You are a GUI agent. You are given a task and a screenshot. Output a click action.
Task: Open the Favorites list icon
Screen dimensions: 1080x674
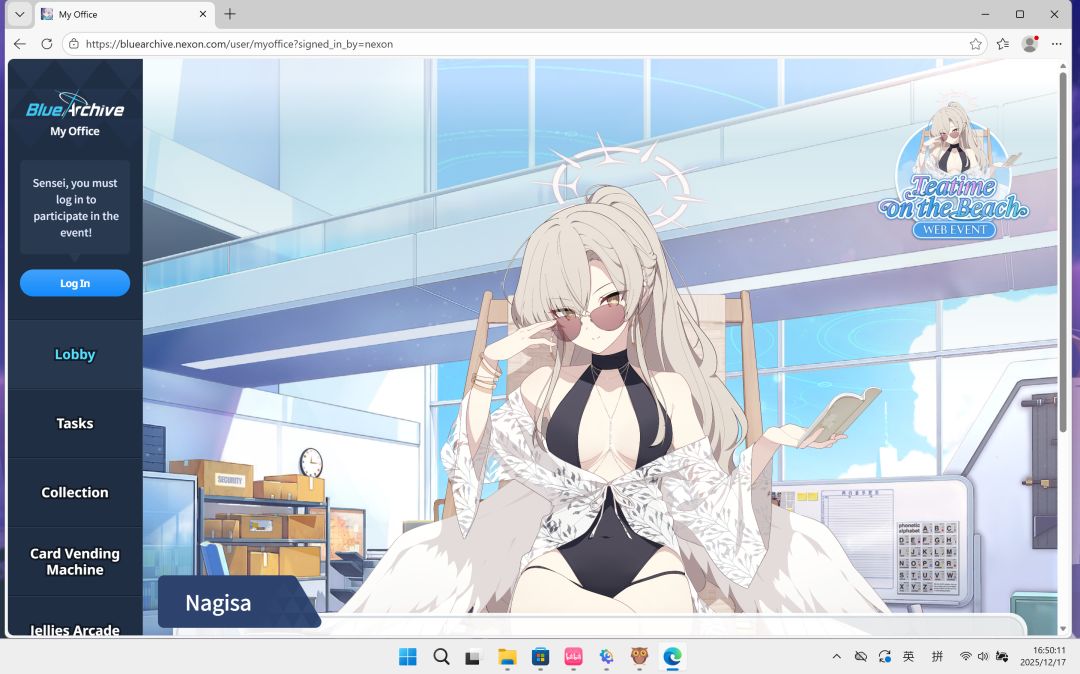(1003, 44)
